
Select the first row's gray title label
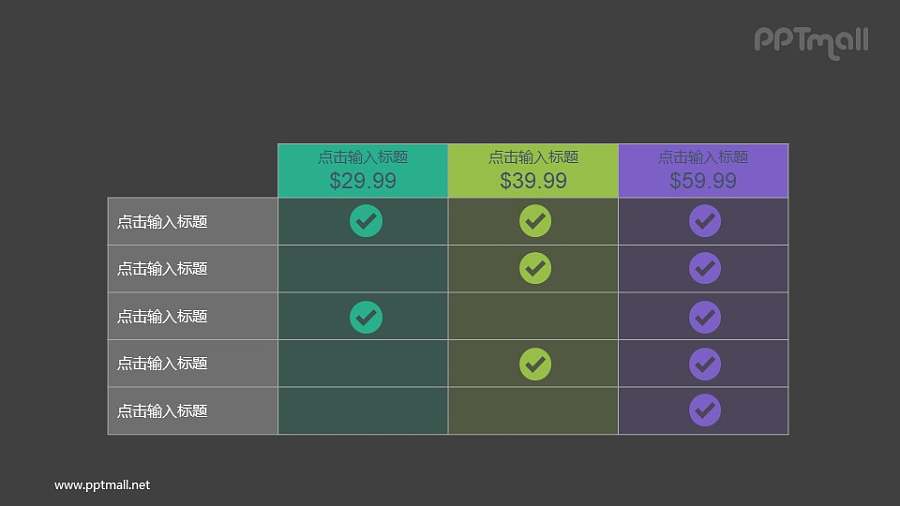coord(162,222)
